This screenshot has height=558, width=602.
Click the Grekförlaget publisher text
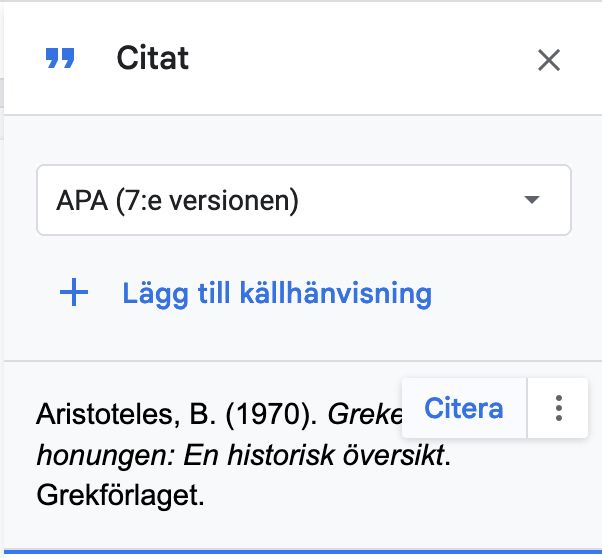pos(120,495)
